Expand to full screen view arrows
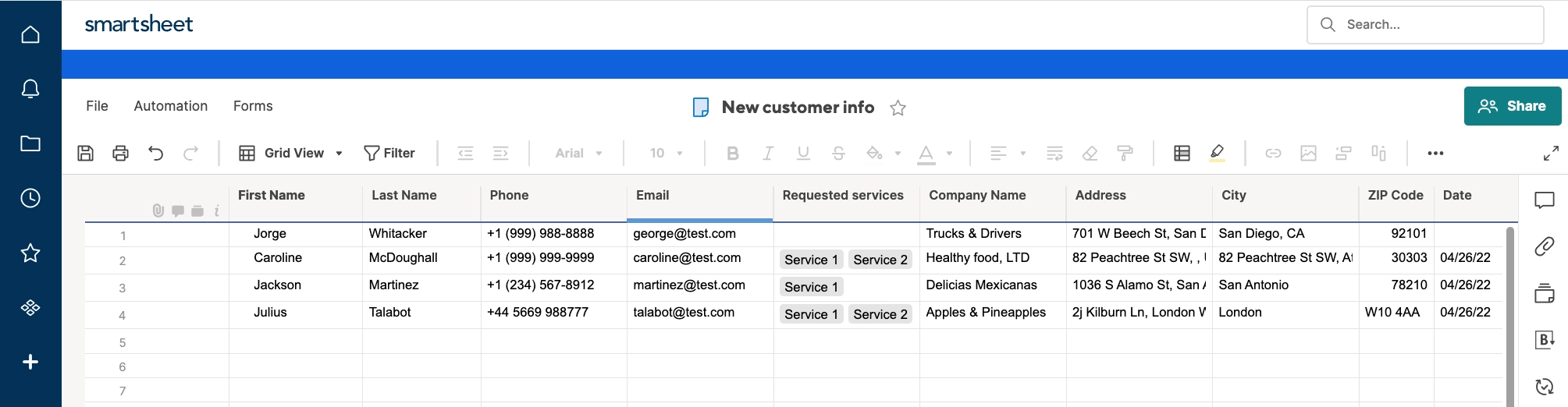1568x407 pixels. tap(1551, 154)
